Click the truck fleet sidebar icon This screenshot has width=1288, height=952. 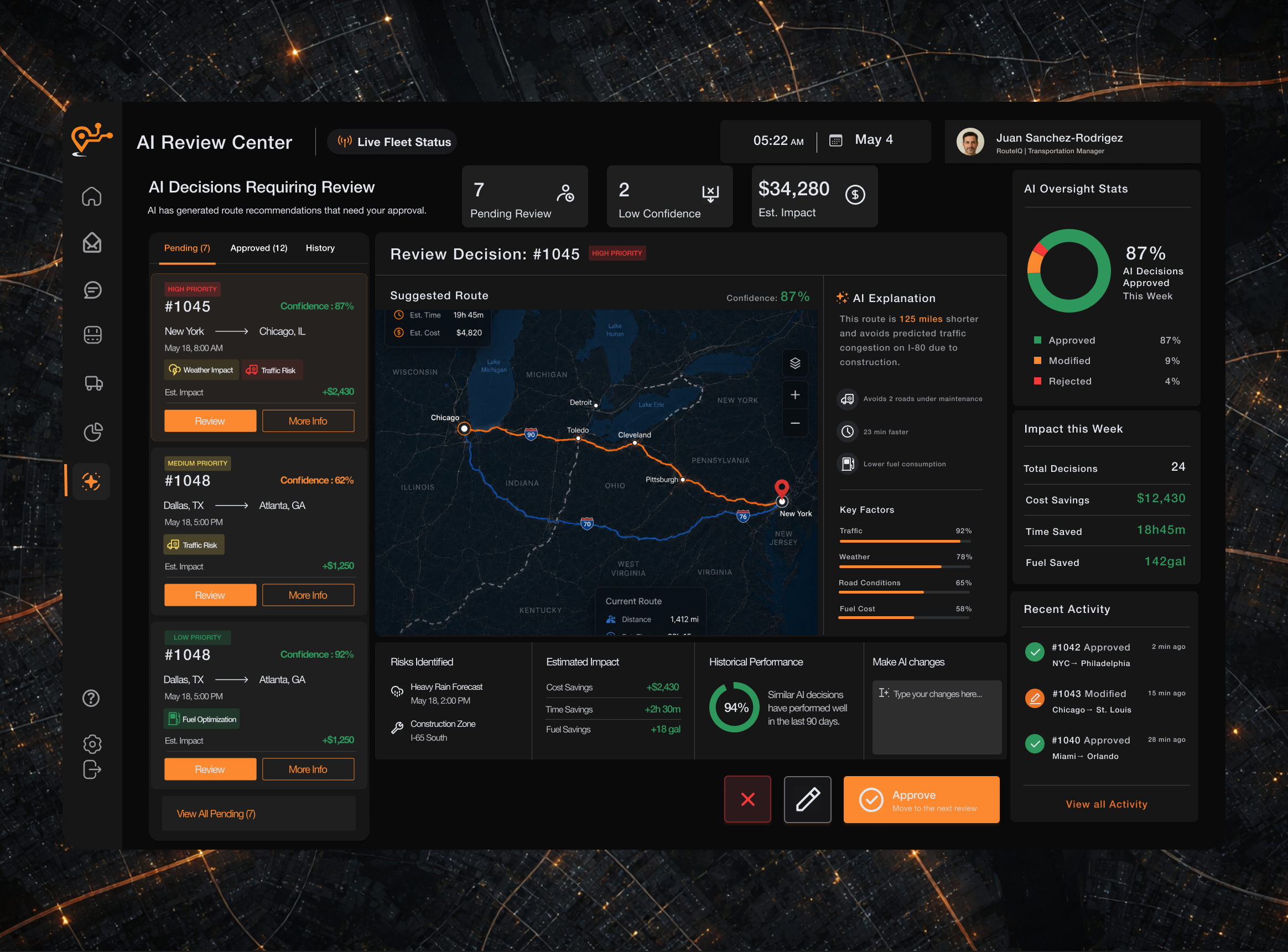94,383
